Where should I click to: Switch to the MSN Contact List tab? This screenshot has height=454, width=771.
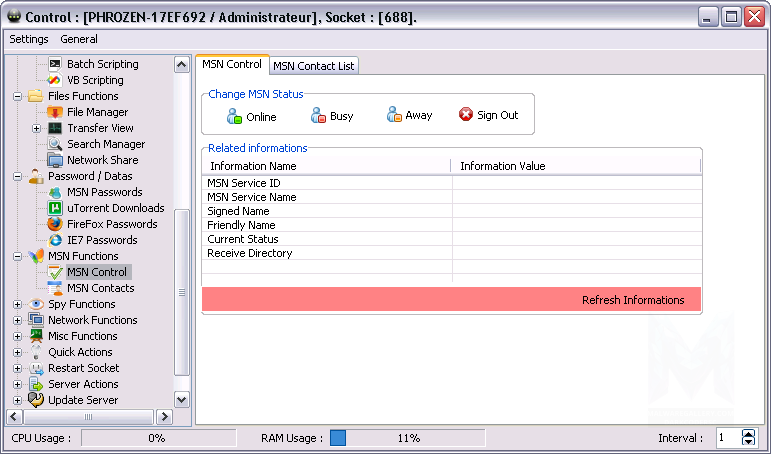314,65
